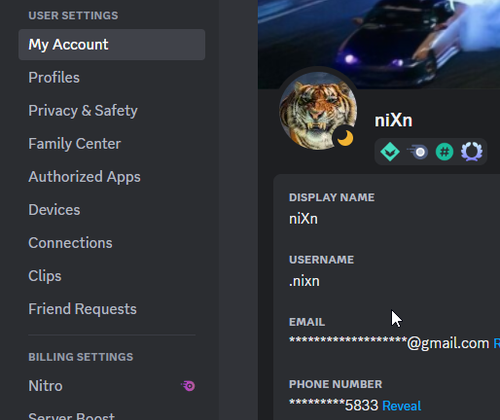The width and height of the screenshot is (500, 420).
Task: Click the username value .nixn
Action: (304, 281)
